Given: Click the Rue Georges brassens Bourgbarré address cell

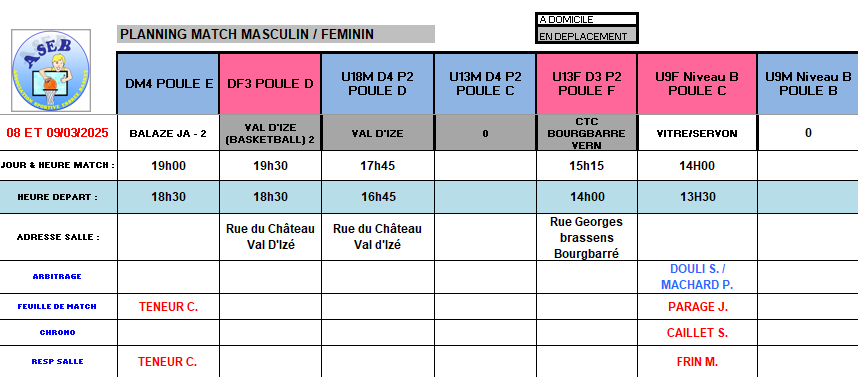Looking at the screenshot, I should click(587, 237).
